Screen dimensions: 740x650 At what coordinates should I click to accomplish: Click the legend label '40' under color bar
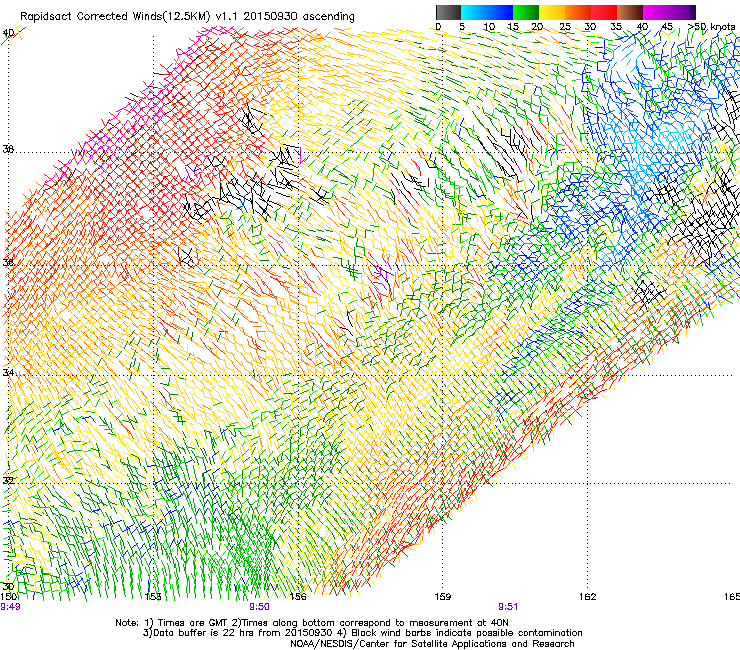click(x=642, y=27)
